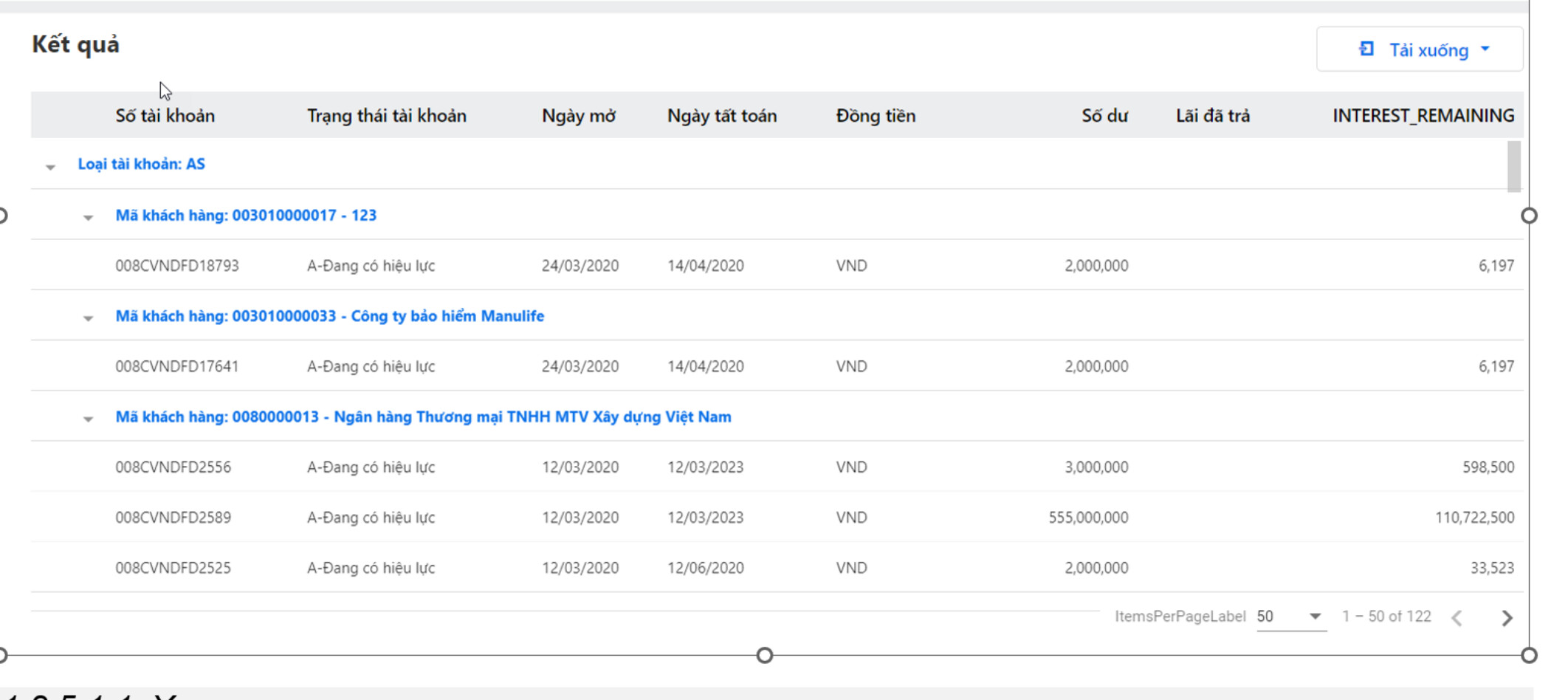Select account number 008CVNDFD17641
The width and height of the screenshot is (1568, 700).
(x=177, y=366)
